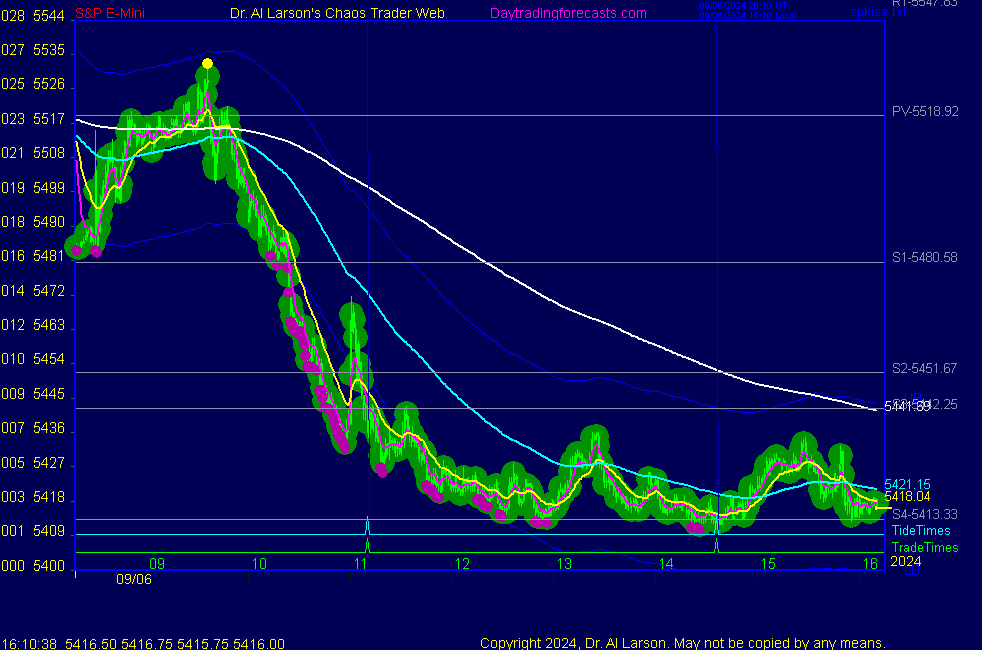
Task: Click the 000 5400 price axis label
Action: (33, 566)
